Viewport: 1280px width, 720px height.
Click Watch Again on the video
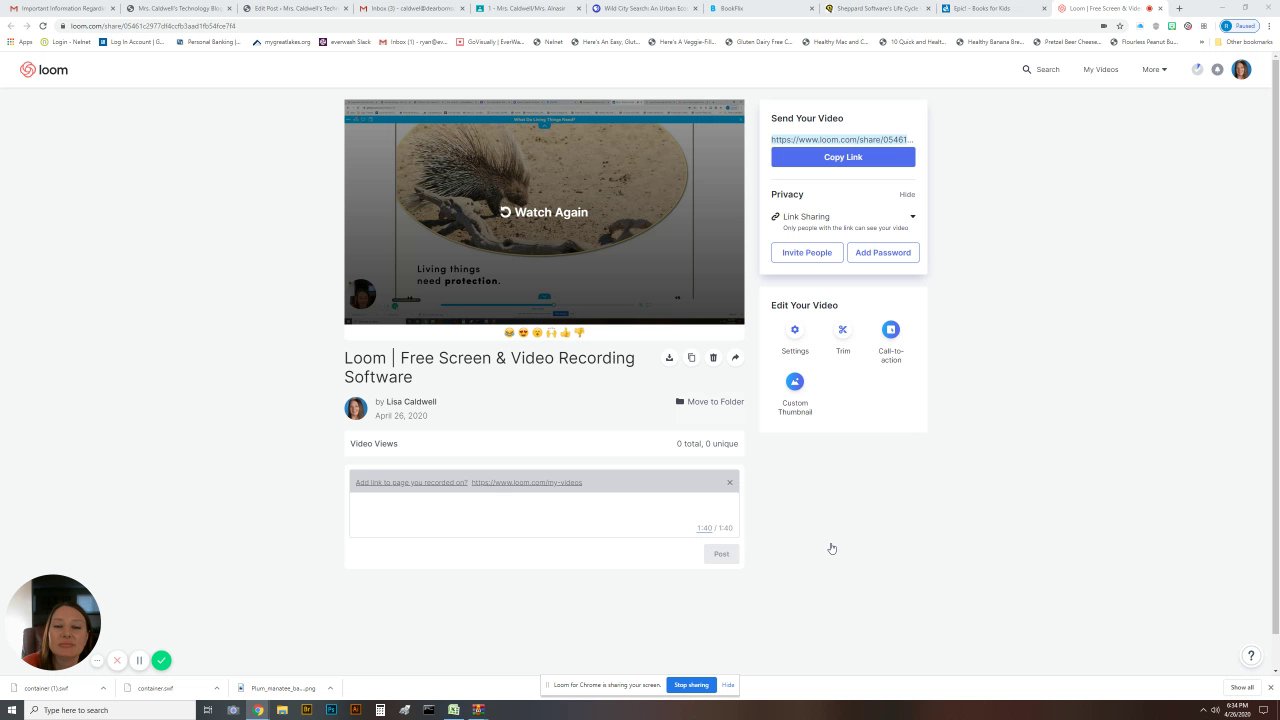point(544,212)
